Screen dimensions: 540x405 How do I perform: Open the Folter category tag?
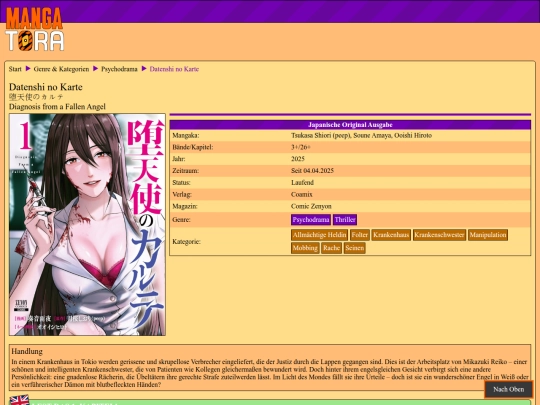coord(360,235)
